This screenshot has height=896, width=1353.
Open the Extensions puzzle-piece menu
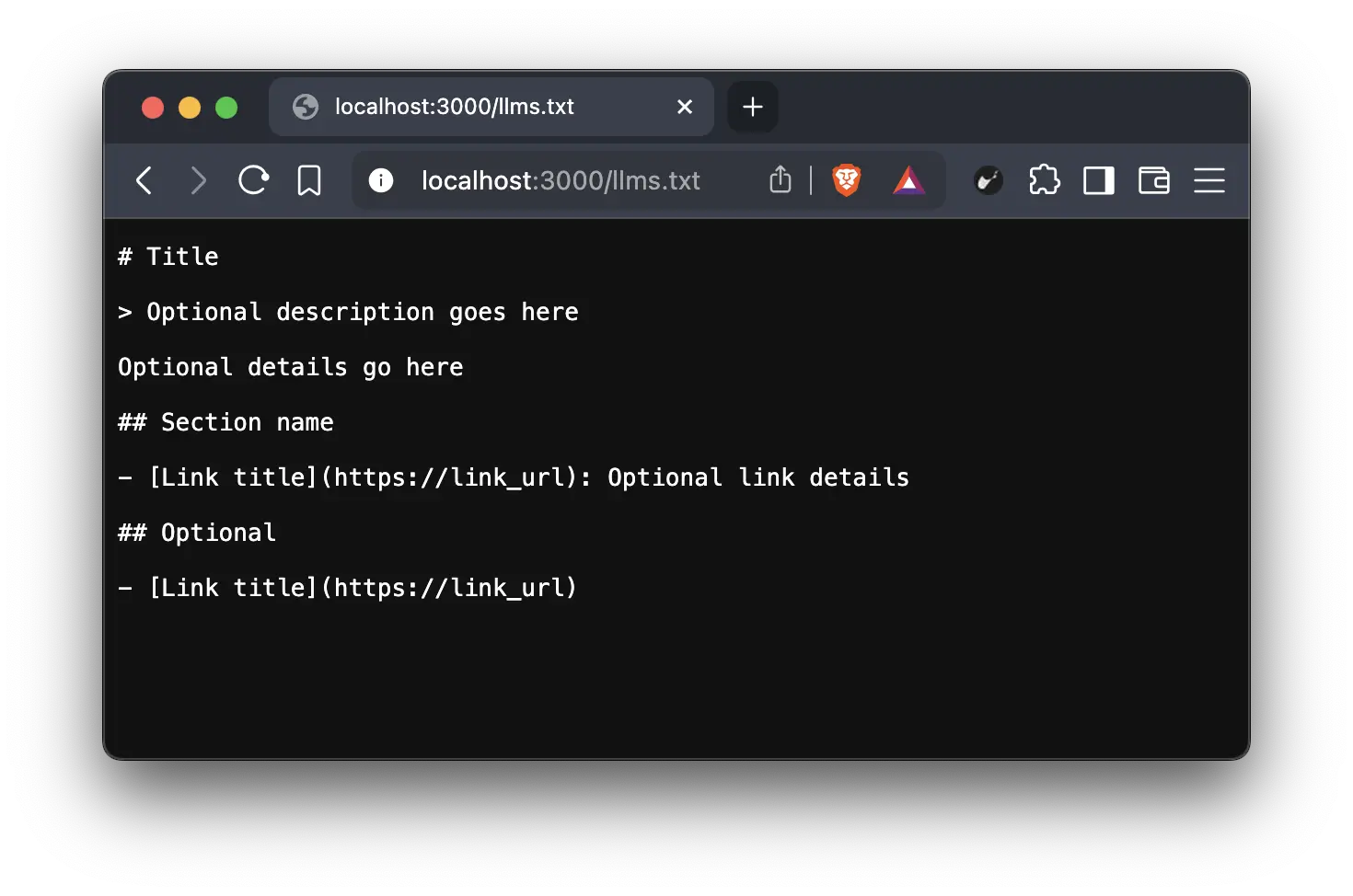1044,179
